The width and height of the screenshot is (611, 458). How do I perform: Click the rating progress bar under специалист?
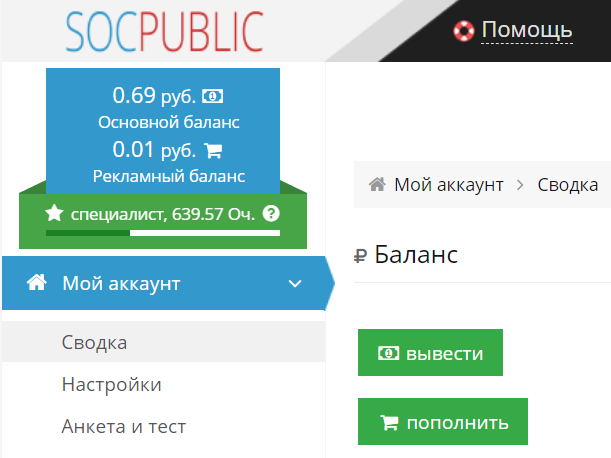[x=162, y=233]
